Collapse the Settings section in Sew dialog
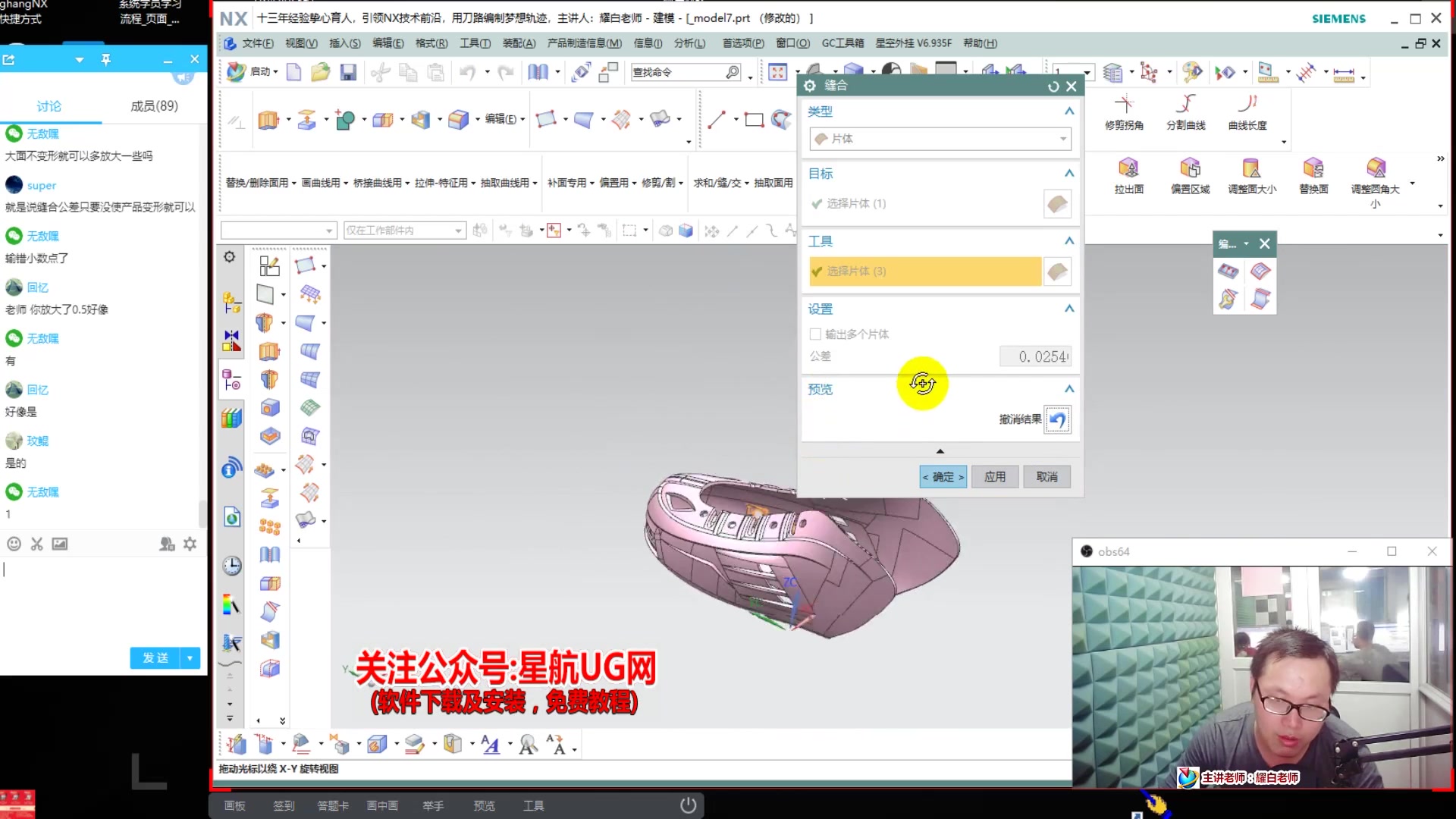The image size is (1456, 819). pos(1068,309)
